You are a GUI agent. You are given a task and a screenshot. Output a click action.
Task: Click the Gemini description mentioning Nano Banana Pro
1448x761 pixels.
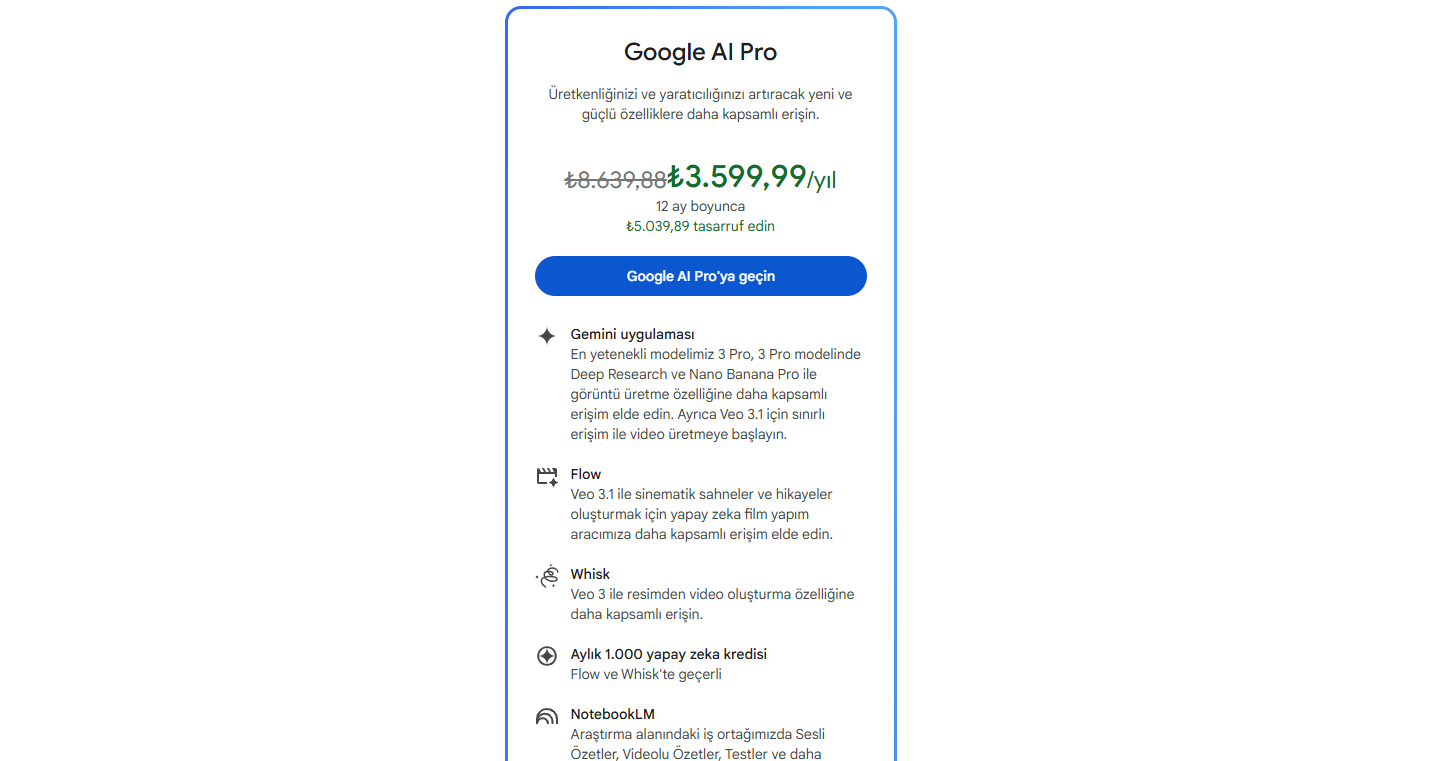[x=715, y=394]
